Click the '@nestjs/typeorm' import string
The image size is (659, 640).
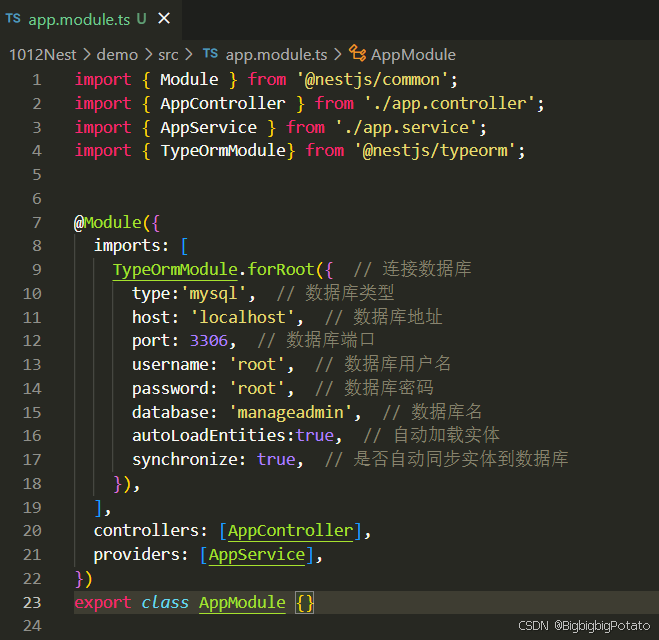[x=435, y=151]
